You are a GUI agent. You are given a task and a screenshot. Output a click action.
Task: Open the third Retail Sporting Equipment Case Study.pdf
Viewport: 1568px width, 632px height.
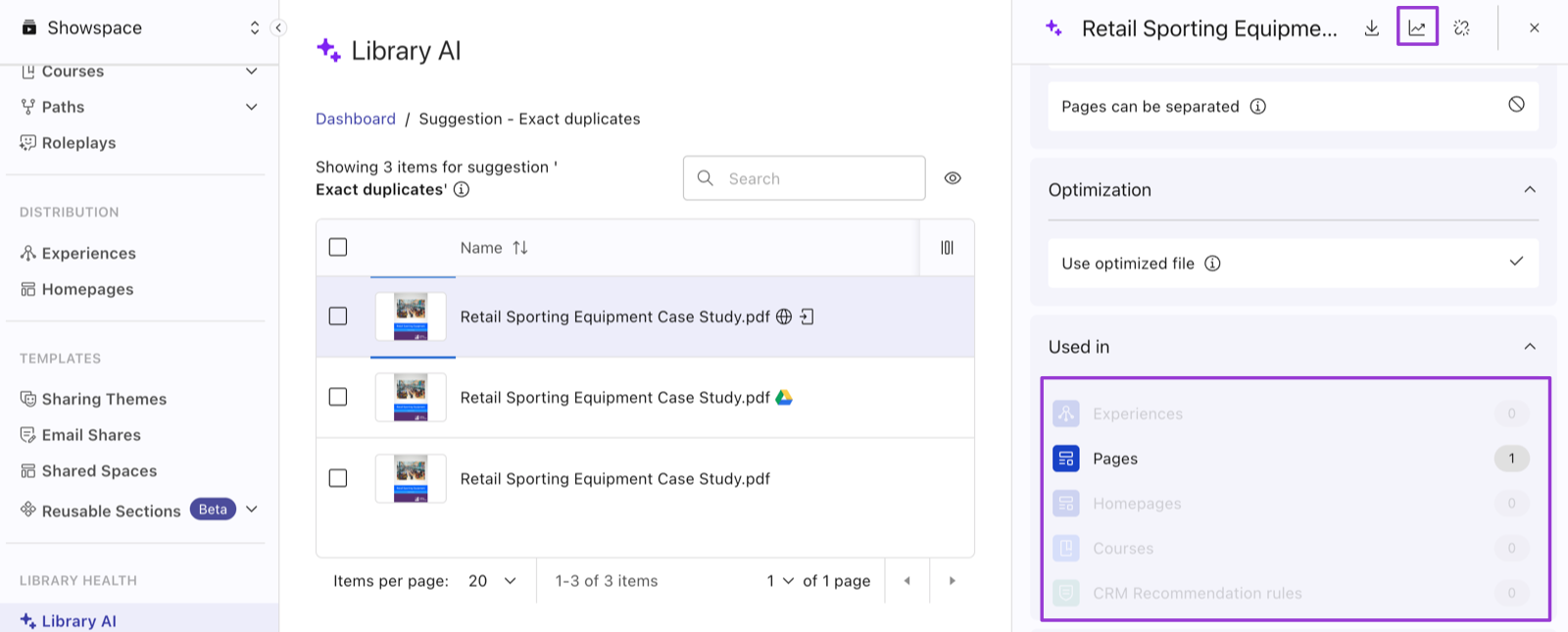pyautogui.click(x=615, y=479)
